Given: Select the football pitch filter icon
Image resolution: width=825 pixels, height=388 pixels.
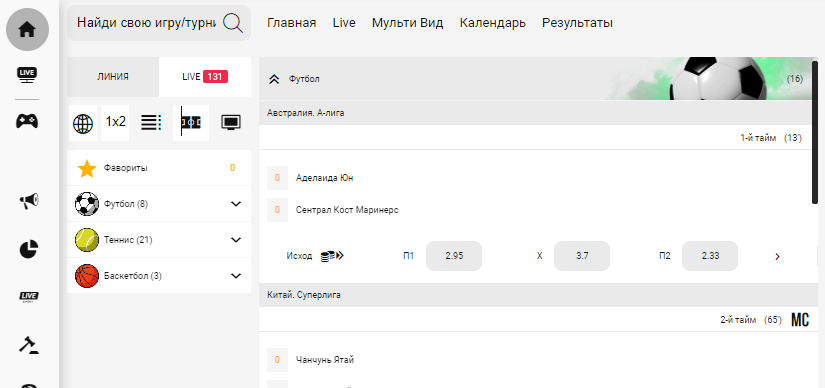Looking at the screenshot, I should tap(191, 123).
